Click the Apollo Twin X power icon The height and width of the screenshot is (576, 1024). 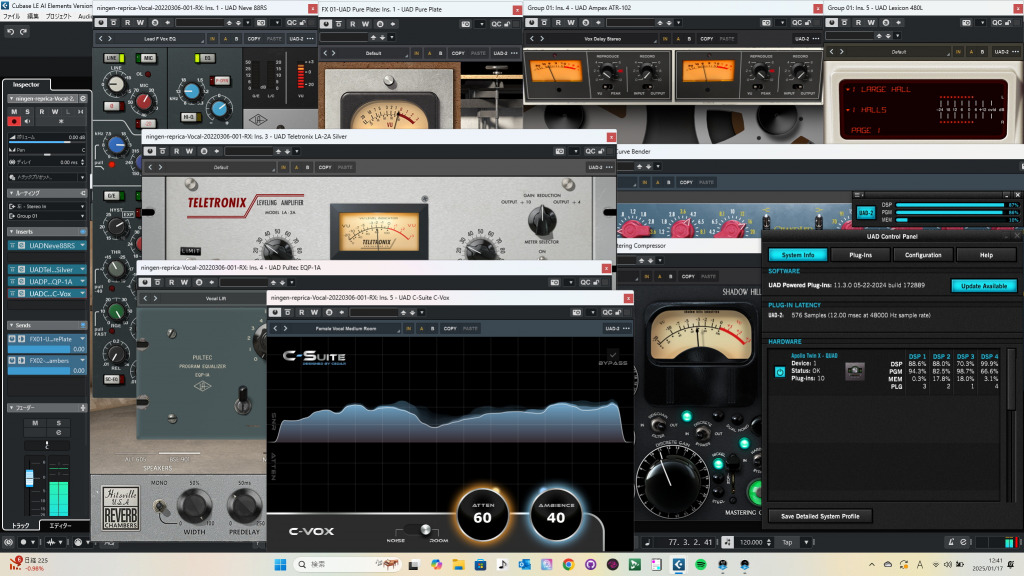[780, 371]
